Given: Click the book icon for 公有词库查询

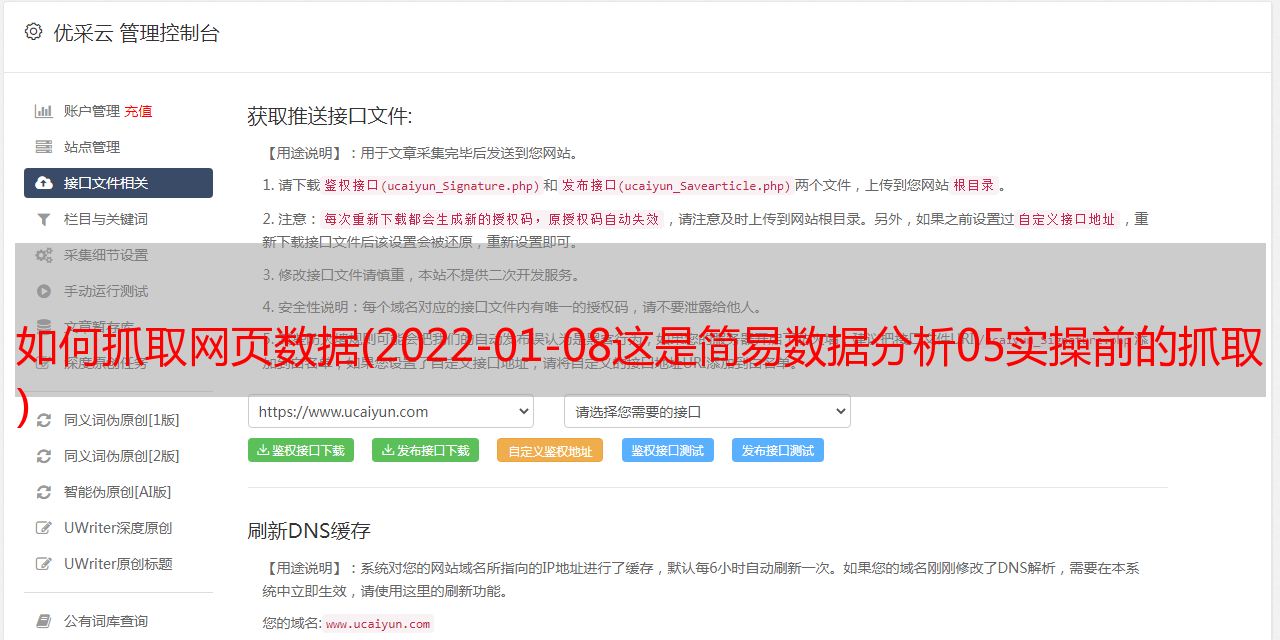Looking at the screenshot, I should point(44,621).
